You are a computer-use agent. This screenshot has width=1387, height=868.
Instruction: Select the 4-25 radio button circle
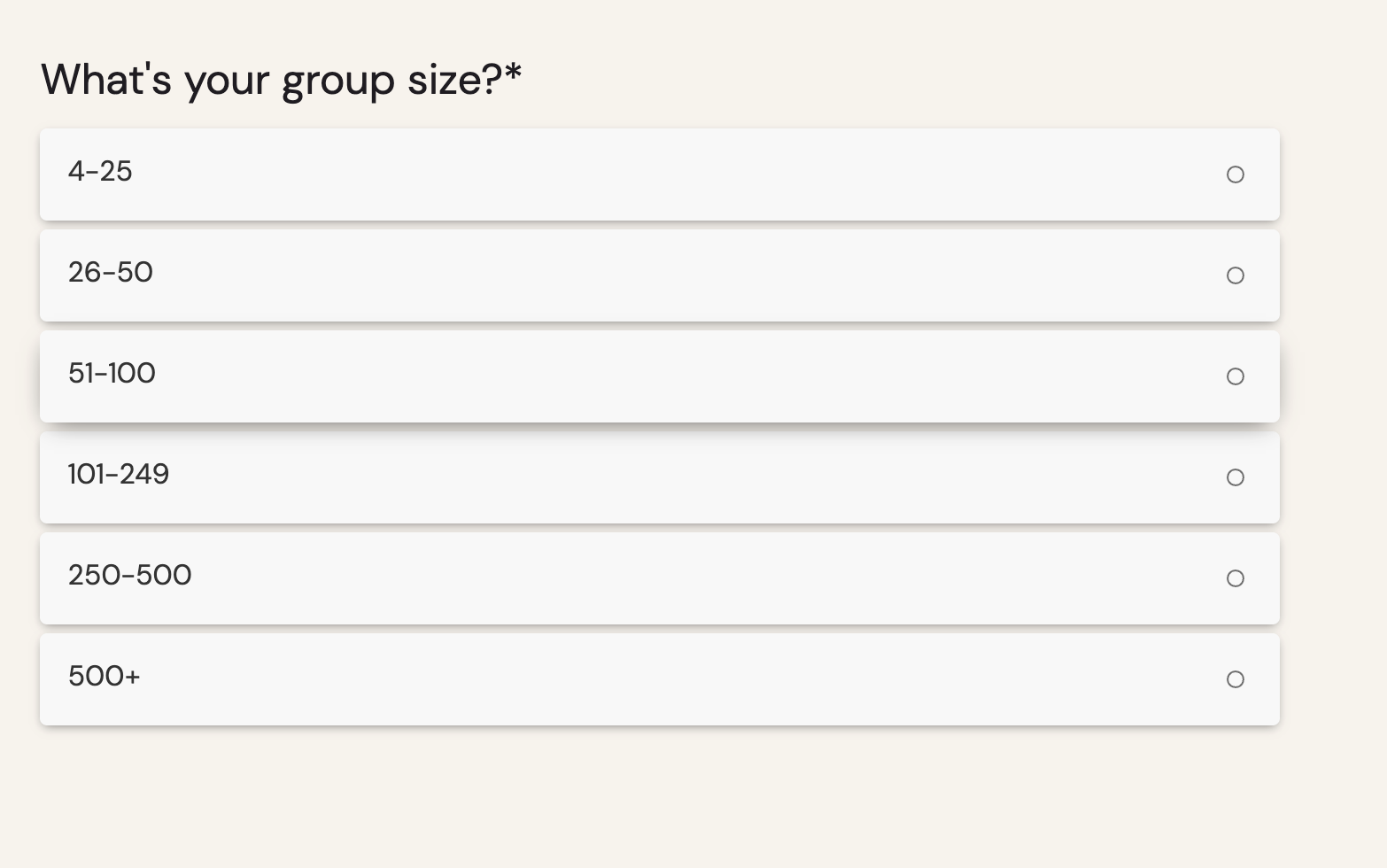click(1235, 174)
